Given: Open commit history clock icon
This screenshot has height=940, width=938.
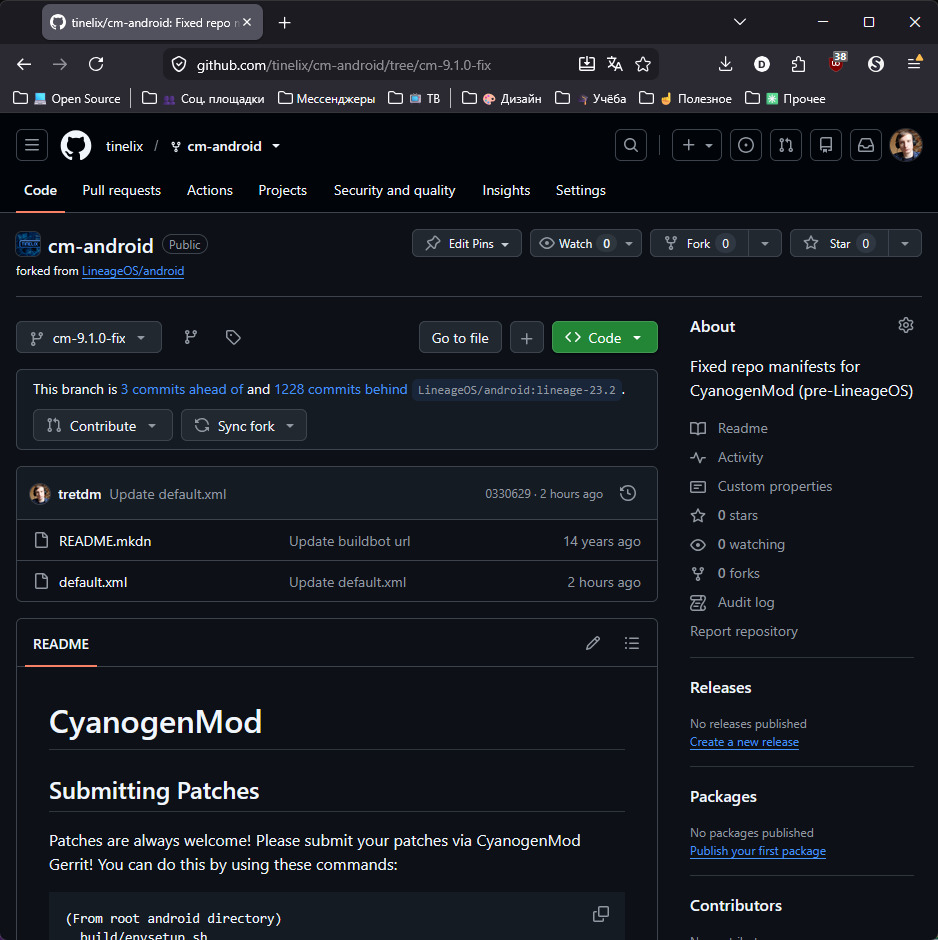Looking at the screenshot, I should 628,493.
